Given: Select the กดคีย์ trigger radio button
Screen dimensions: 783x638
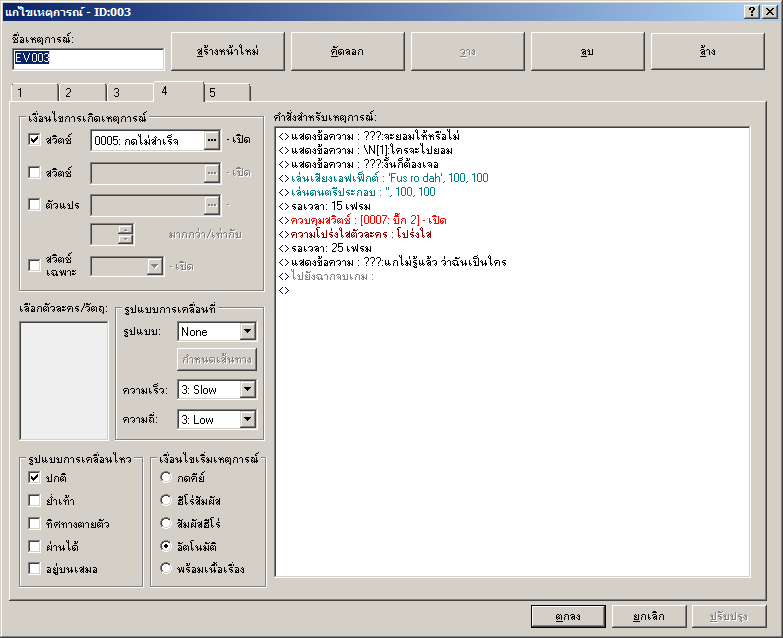Looking at the screenshot, I should coord(166,477).
